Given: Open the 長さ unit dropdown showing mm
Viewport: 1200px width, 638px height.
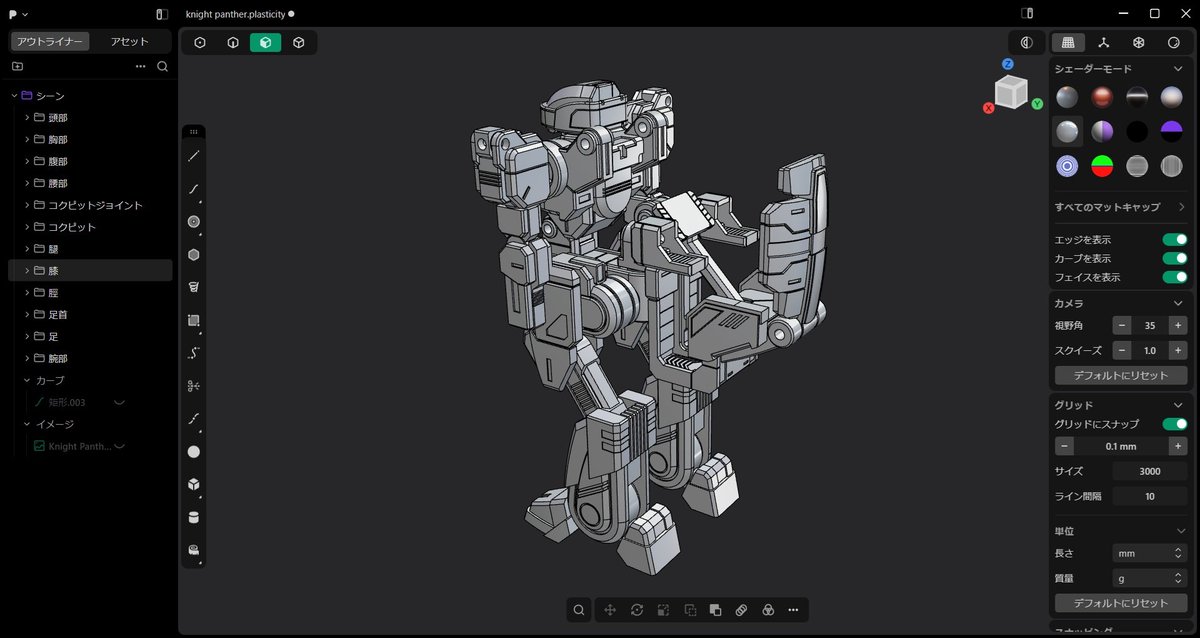Looking at the screenshot, I should tap(1149, 553).
